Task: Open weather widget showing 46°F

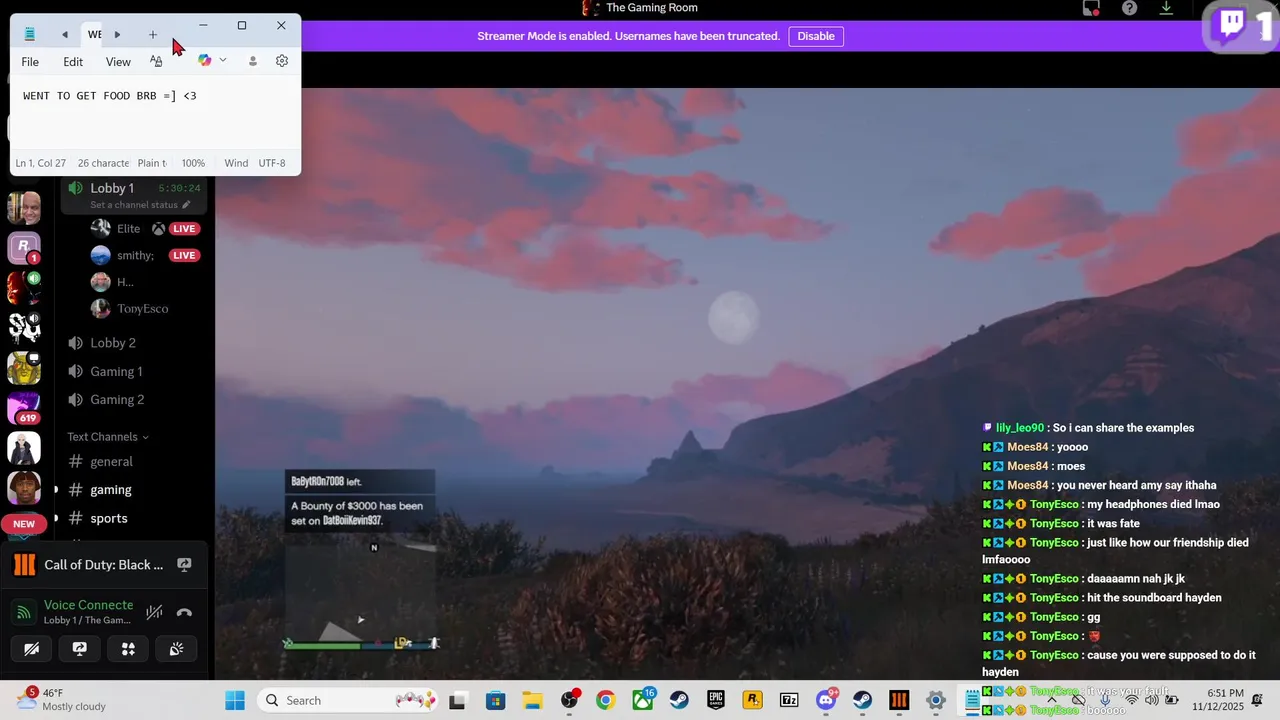Action: [x=60, y=700]
